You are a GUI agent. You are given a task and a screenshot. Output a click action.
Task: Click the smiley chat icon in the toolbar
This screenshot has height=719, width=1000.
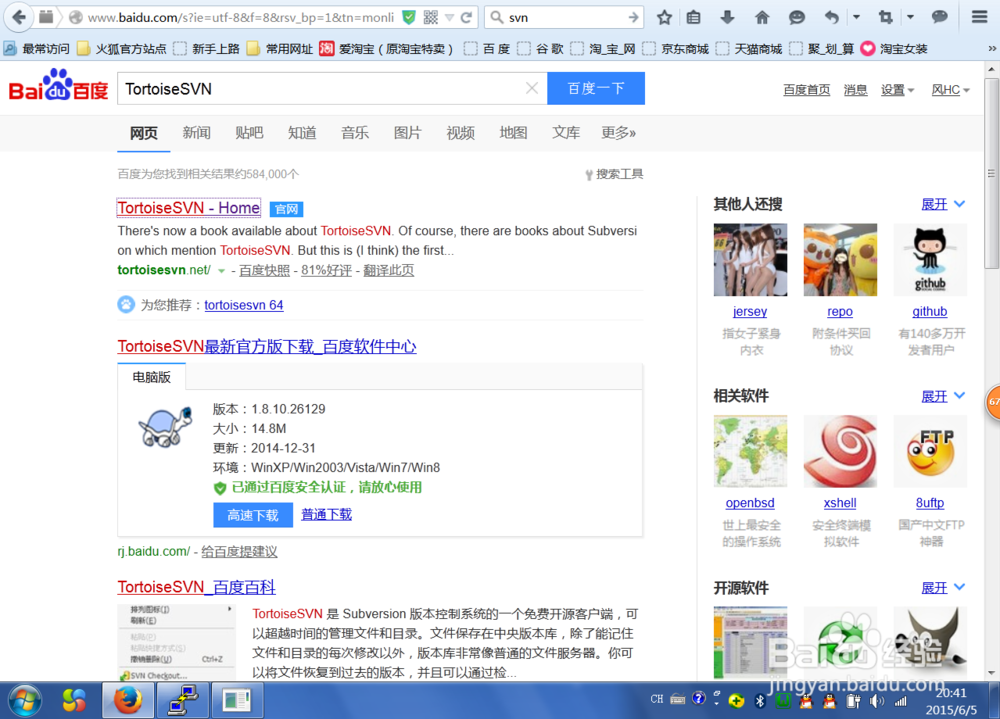797,17
